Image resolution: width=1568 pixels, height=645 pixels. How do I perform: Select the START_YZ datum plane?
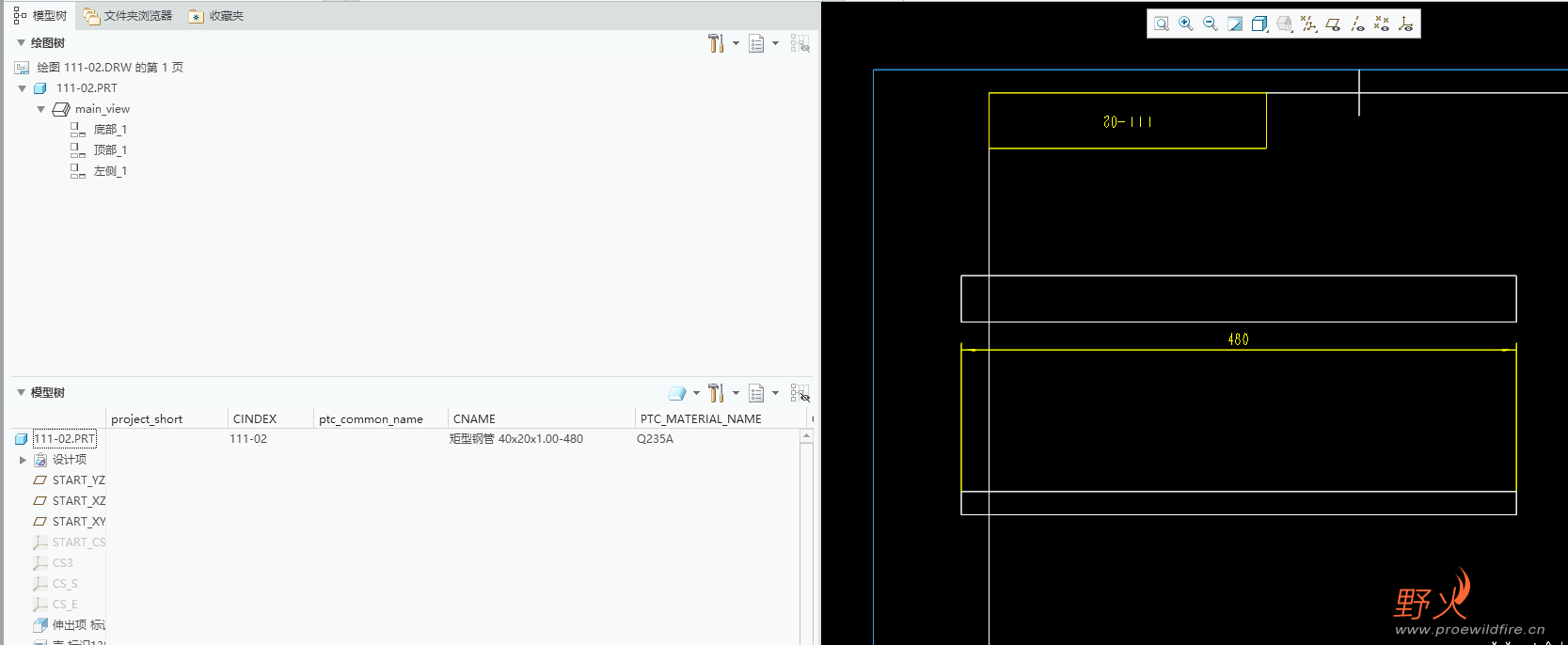point(70,480)
